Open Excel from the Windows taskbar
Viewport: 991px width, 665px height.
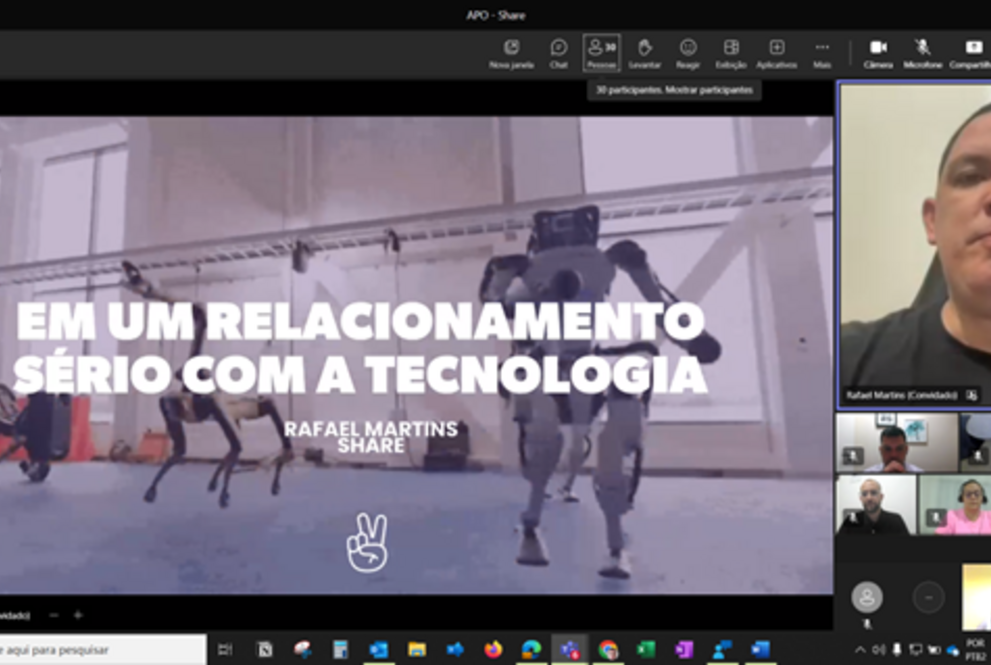click(x=646, y=650)
